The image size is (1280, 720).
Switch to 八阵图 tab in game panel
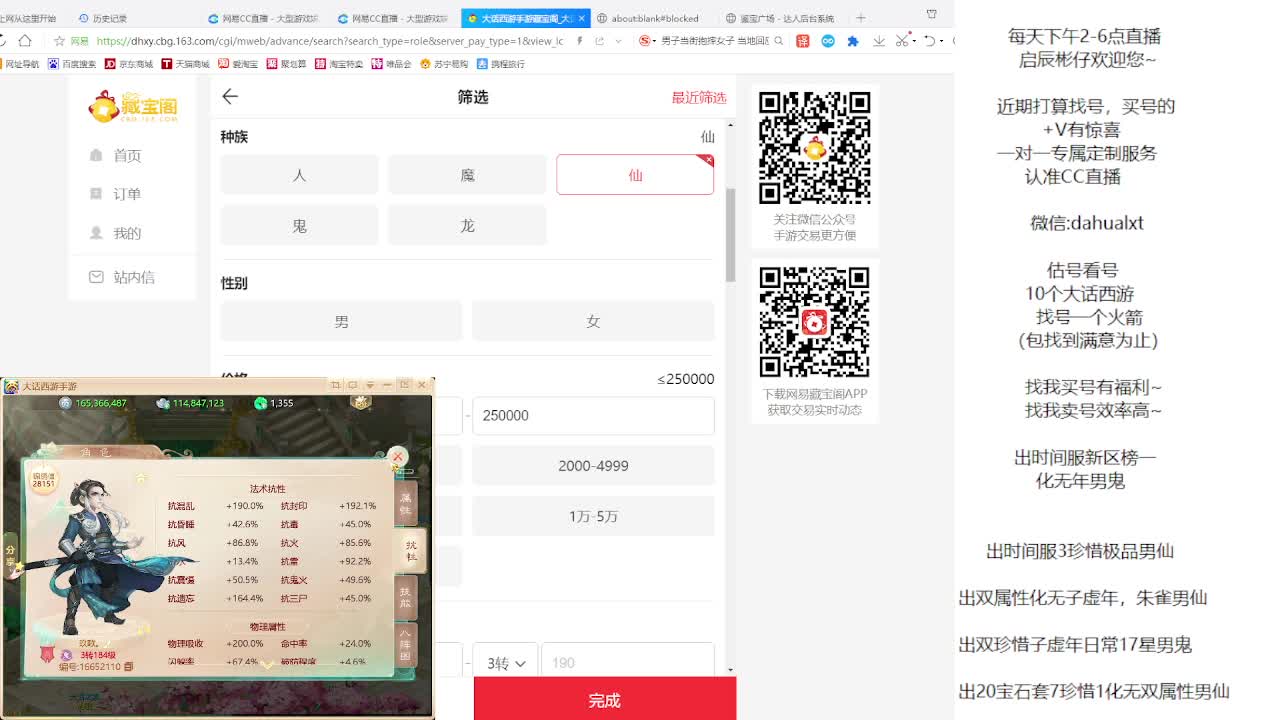[x=406, y=643]
